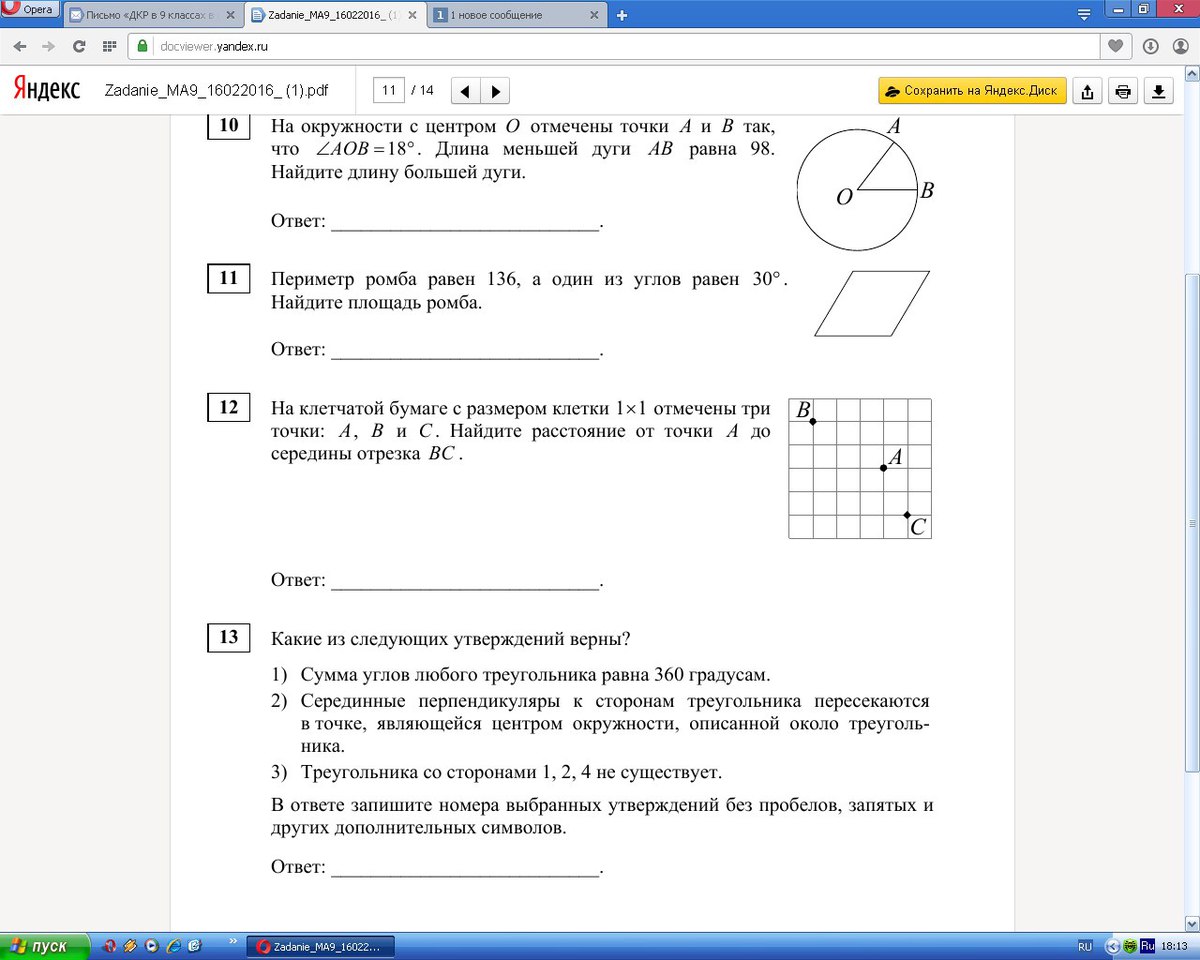Click the rhombus figure beside task 11
The width and height of the screenshot is (1200, 960).
click(x=872, y=303)
